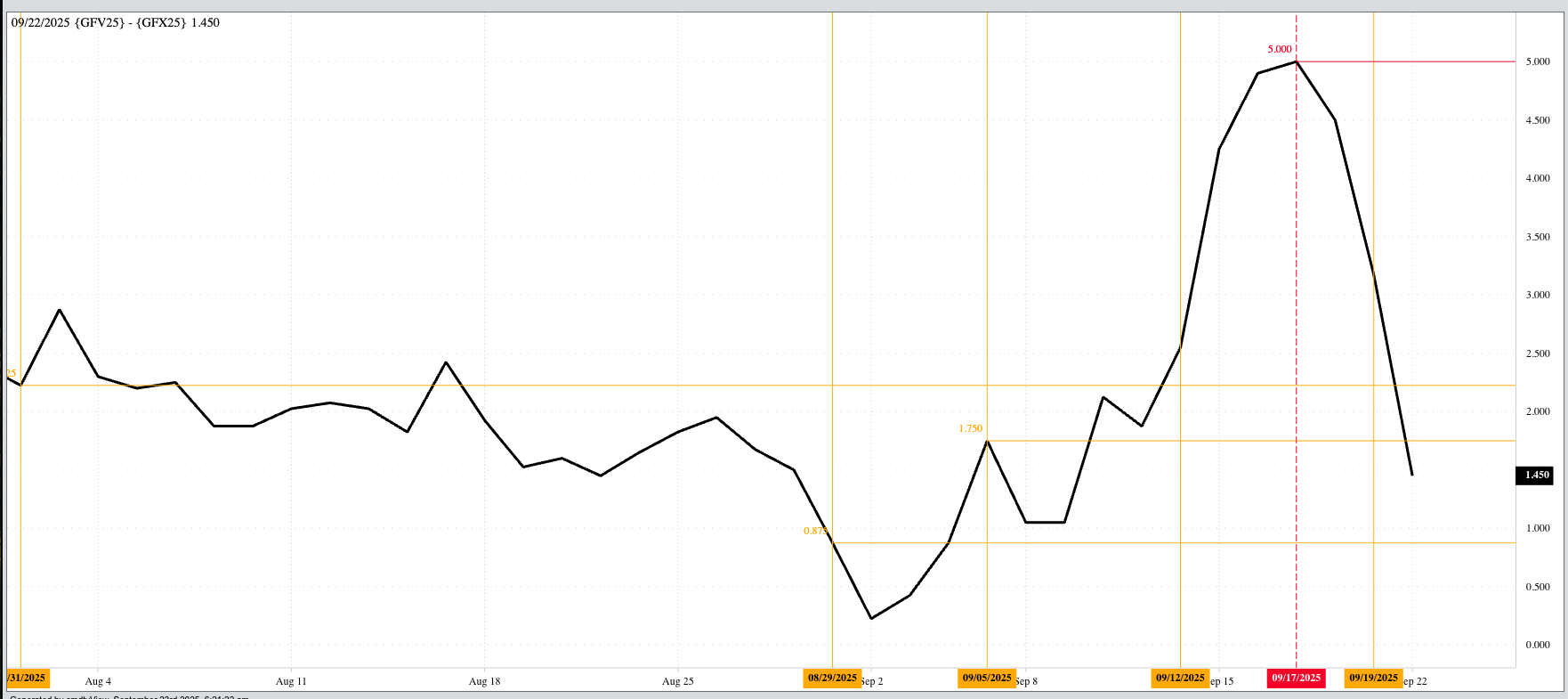Click the red 09/17/2025 date marker
This screenshot has width=1568, height=699.
1296,679
